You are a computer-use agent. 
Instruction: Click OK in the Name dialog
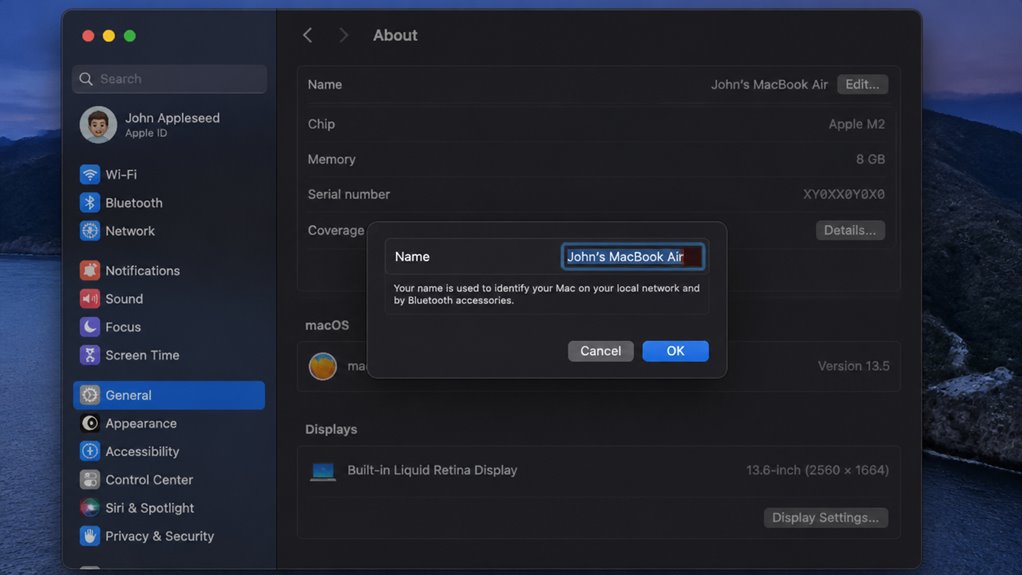(x=675, y=351)
